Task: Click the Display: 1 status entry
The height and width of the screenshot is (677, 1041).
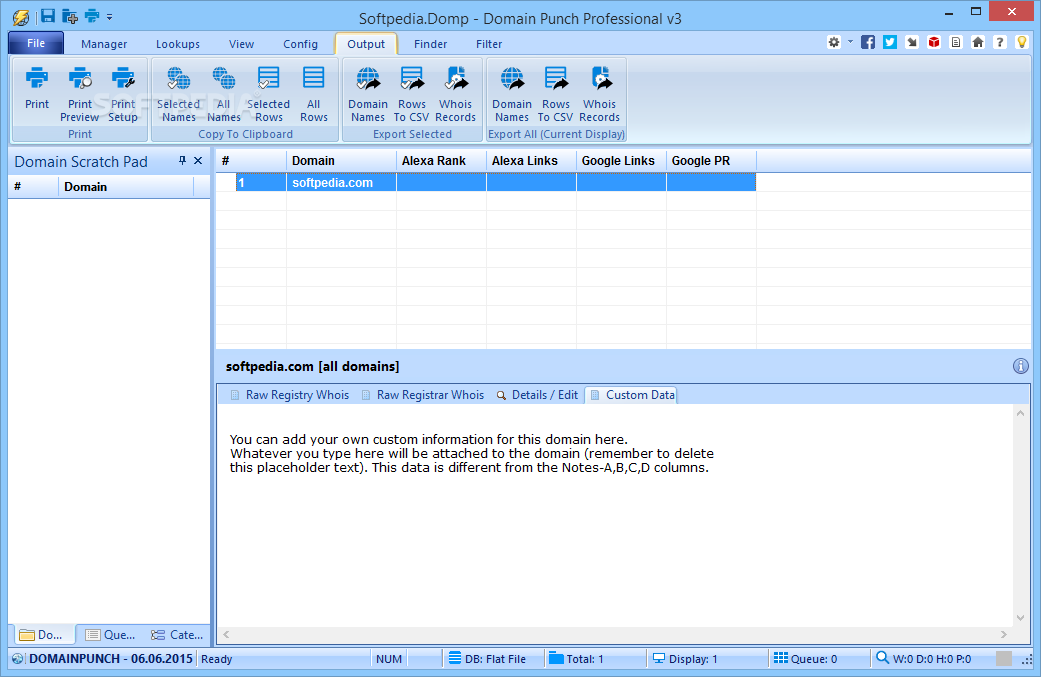Action: [684, 658]
